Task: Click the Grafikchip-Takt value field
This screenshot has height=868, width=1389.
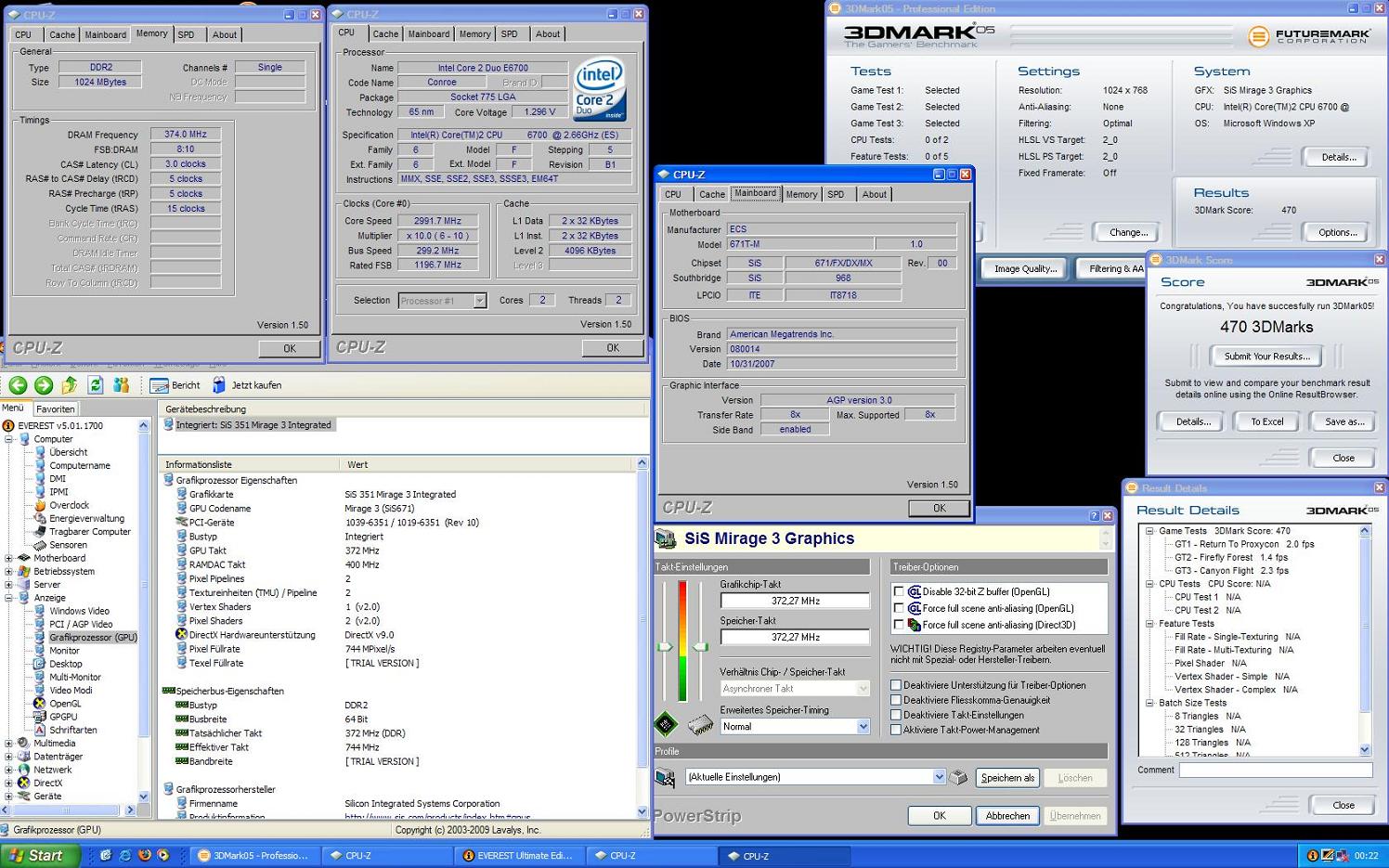Action: pyautogui.click(x=795, y=601)
